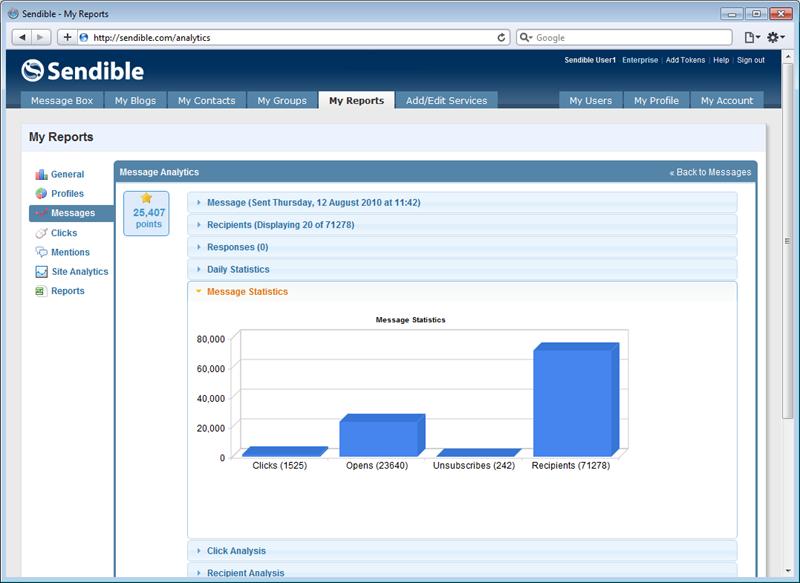Expand the Recipient Analysis section
Screen dimensions: 800x583
click(x=462, y=571)
